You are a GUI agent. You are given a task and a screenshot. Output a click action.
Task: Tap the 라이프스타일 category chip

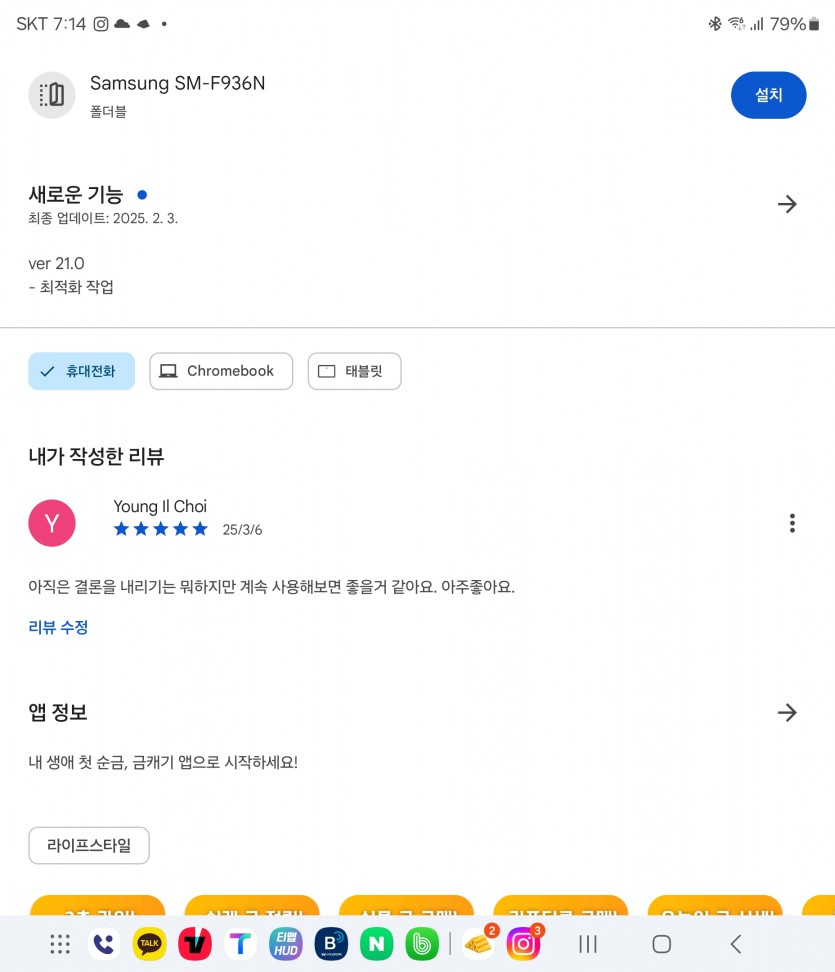pos(89,845)
